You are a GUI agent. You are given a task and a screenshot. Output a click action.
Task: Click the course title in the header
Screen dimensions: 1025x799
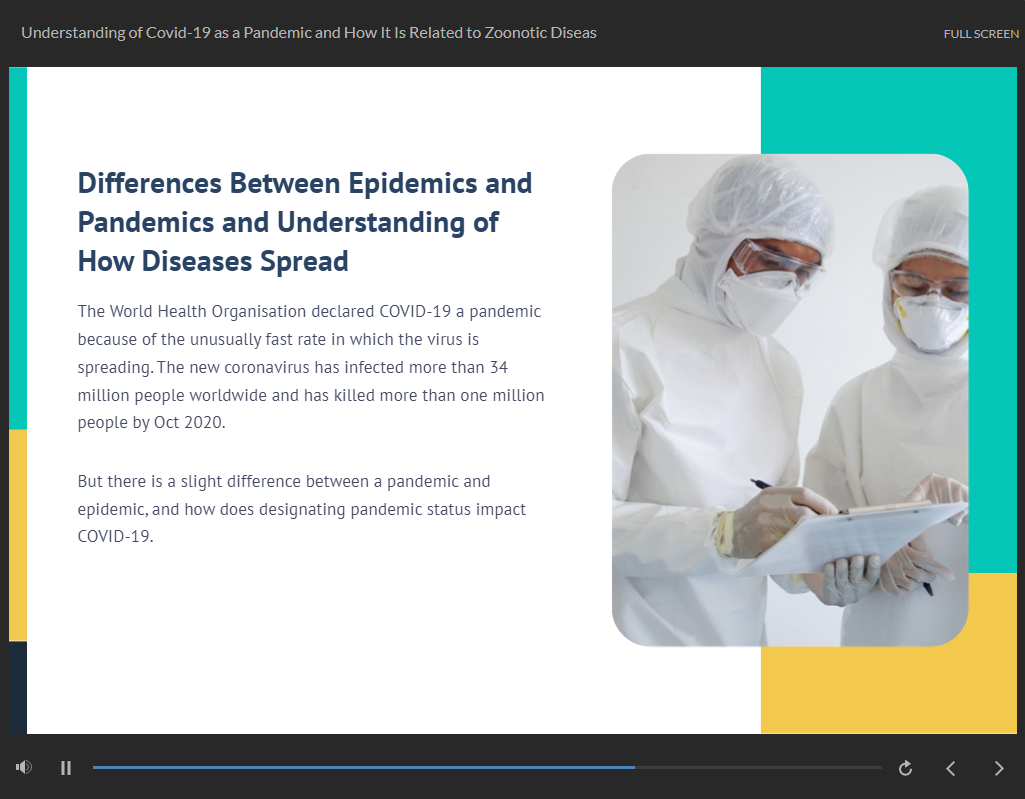click(x=309, y=33)
